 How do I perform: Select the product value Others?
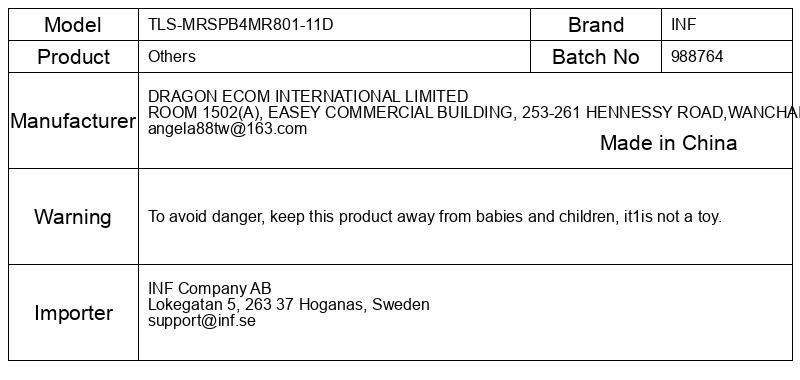click(x=171, y=56)
